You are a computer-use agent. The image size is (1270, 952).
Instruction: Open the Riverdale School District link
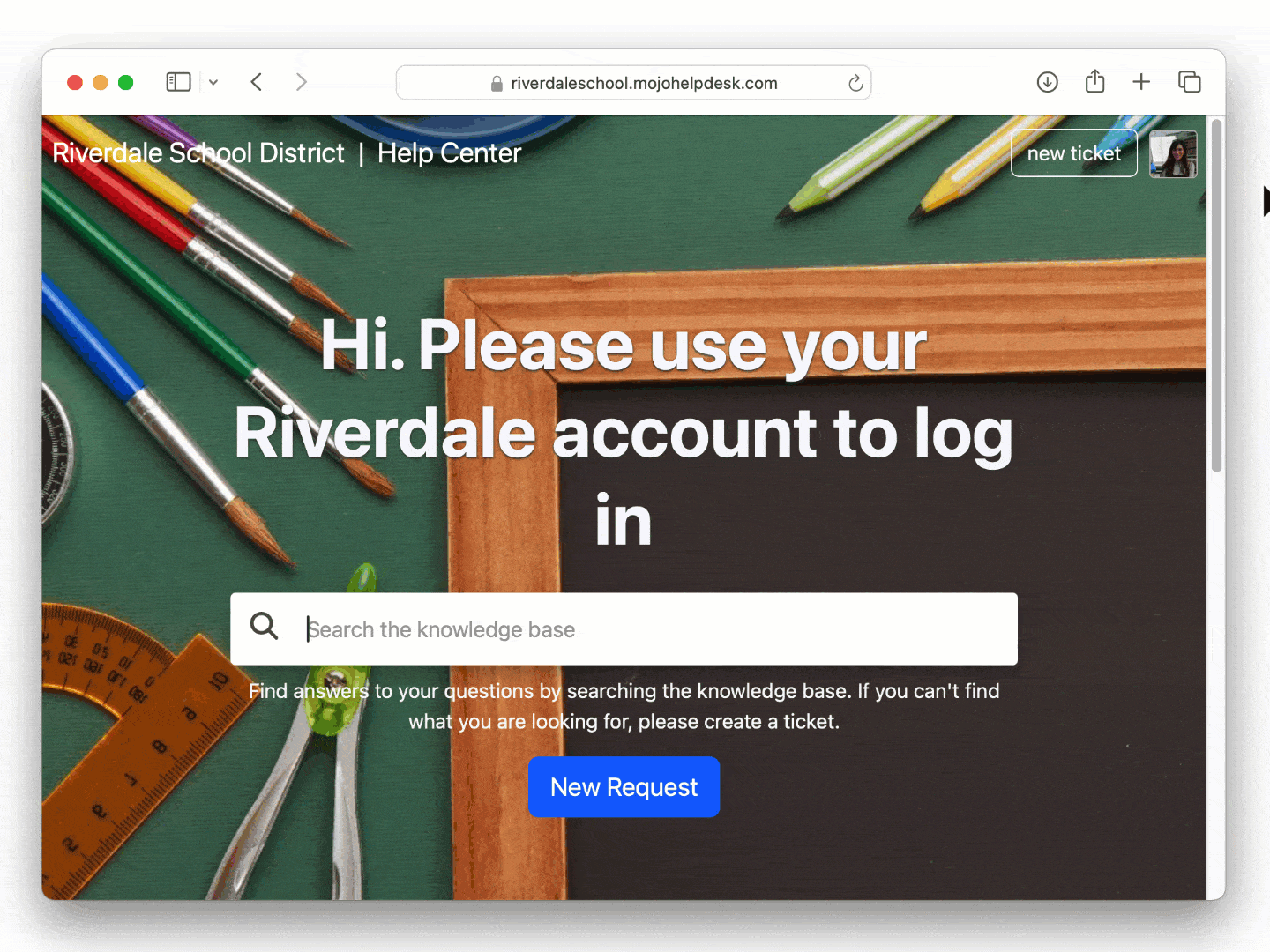click(x=198, y=153)
